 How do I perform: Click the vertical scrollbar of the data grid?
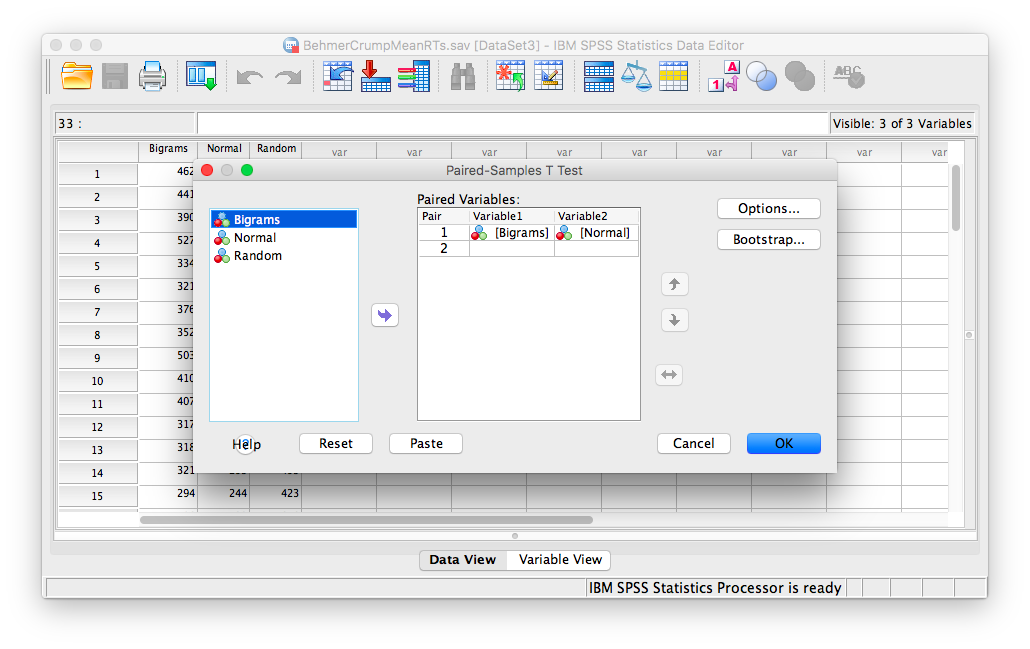click(956, 198)
